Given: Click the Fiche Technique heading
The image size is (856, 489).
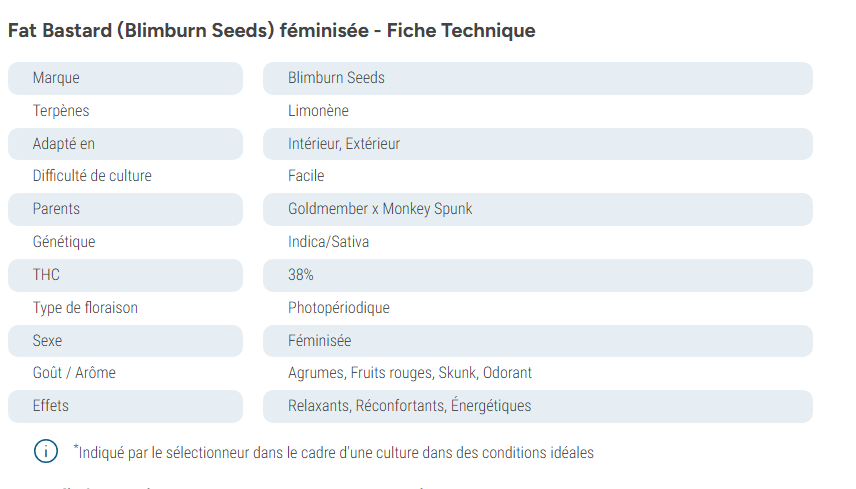Looking at the screenshot, I should 271,31.
